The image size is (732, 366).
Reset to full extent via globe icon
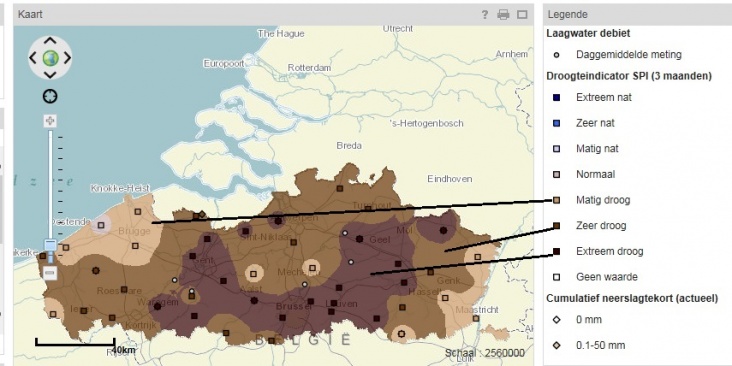(50, 58)
